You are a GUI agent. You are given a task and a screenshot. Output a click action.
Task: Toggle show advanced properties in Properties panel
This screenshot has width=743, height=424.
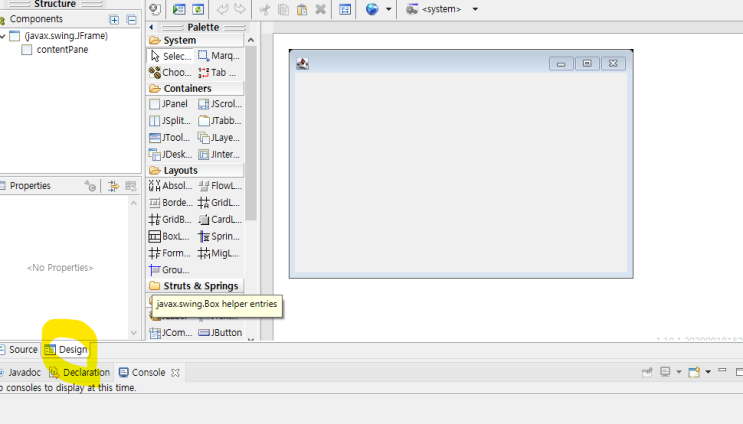point(90,186)
